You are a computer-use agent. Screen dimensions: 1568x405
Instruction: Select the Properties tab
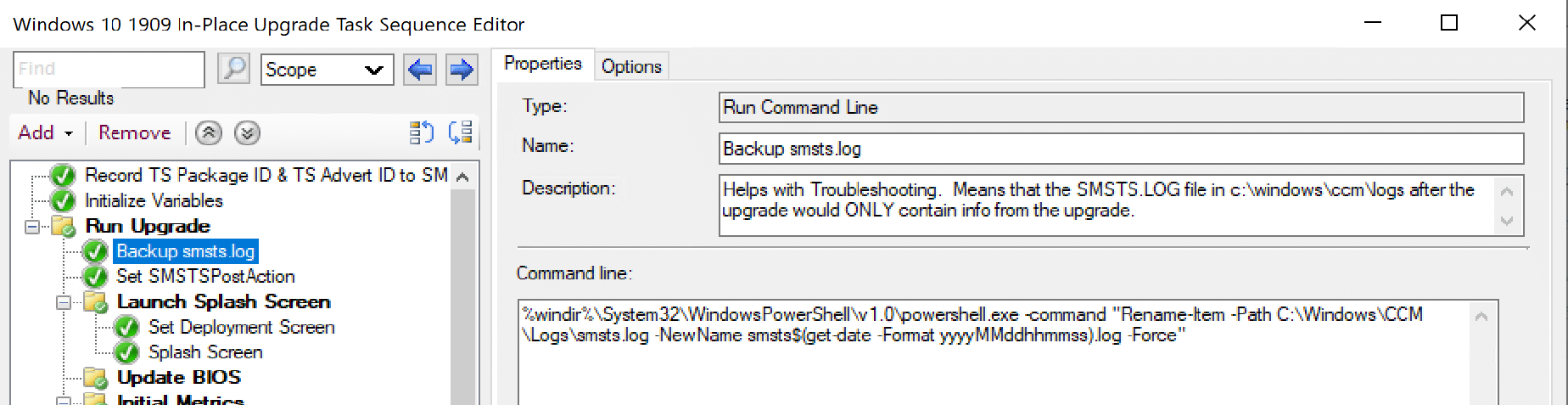coord(543,64)
